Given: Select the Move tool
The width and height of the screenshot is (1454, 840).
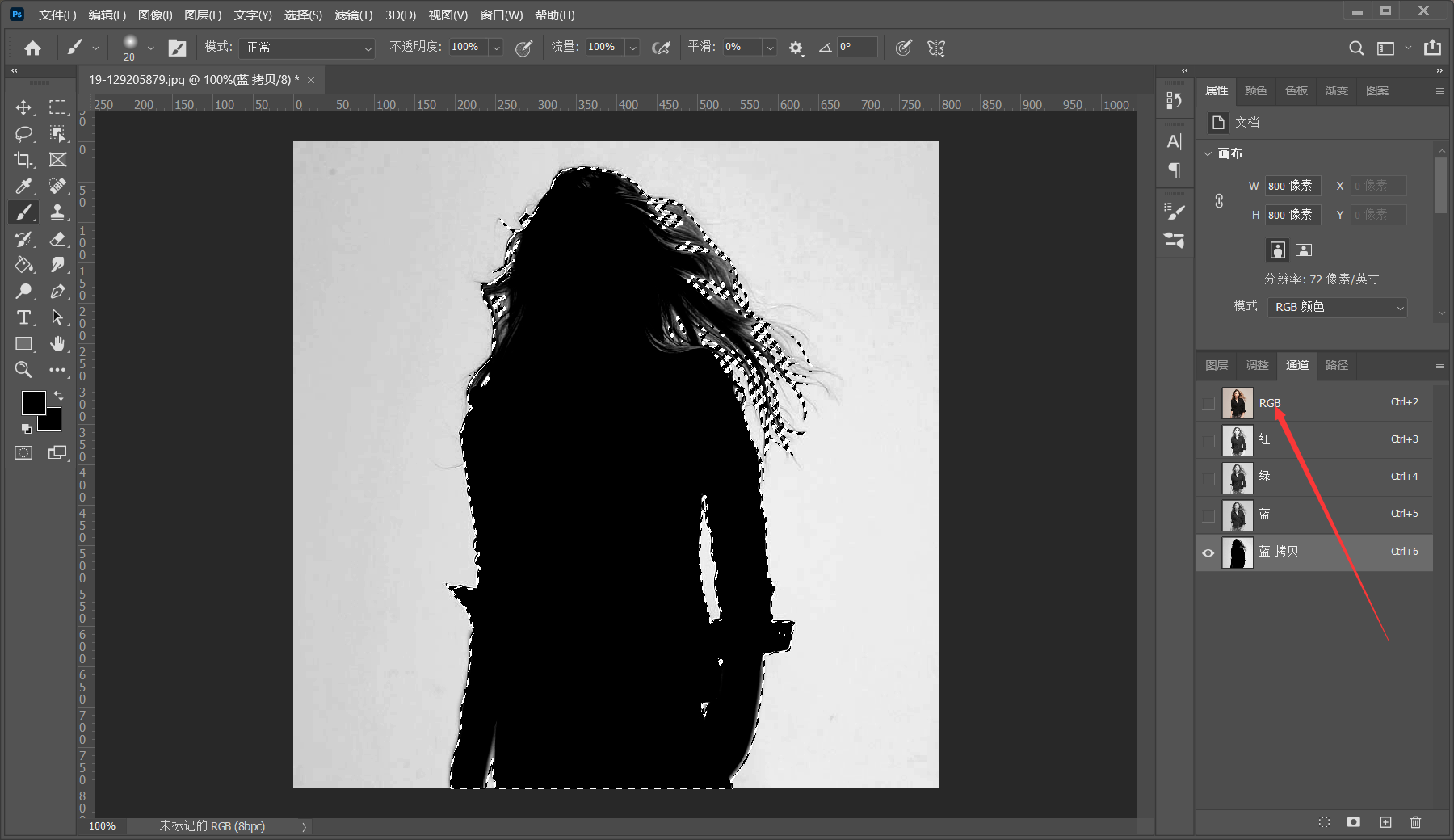Looking at the screenshot, I should point(23,107).
